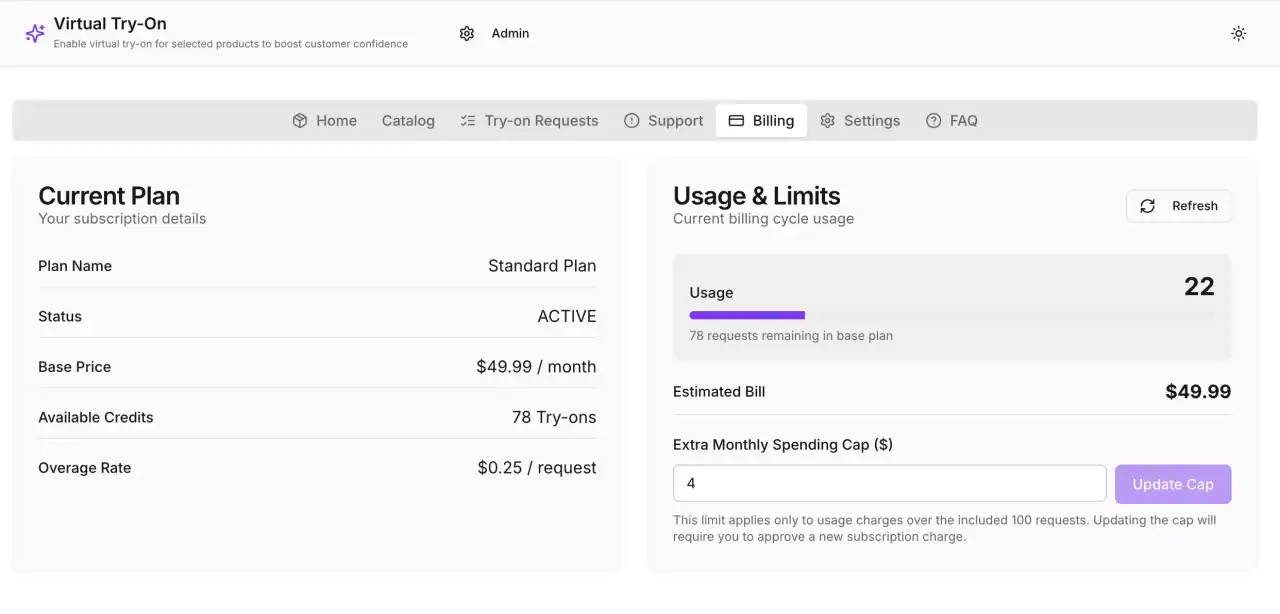Click the Home icon in the navigation bar
Screen dimensions: 1280x614
299,120
